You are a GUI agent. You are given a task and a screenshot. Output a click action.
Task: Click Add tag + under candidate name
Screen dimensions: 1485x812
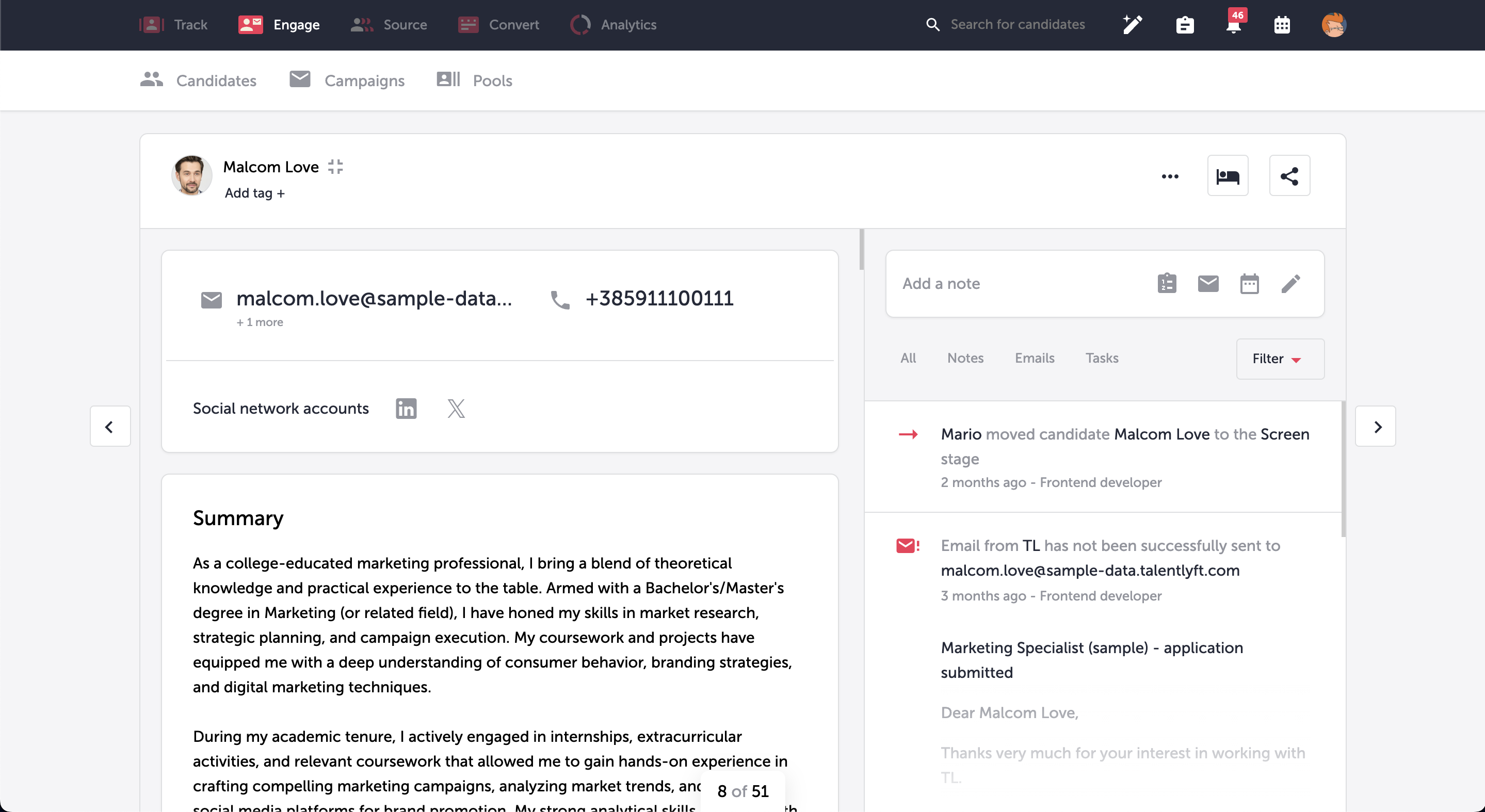255,193
